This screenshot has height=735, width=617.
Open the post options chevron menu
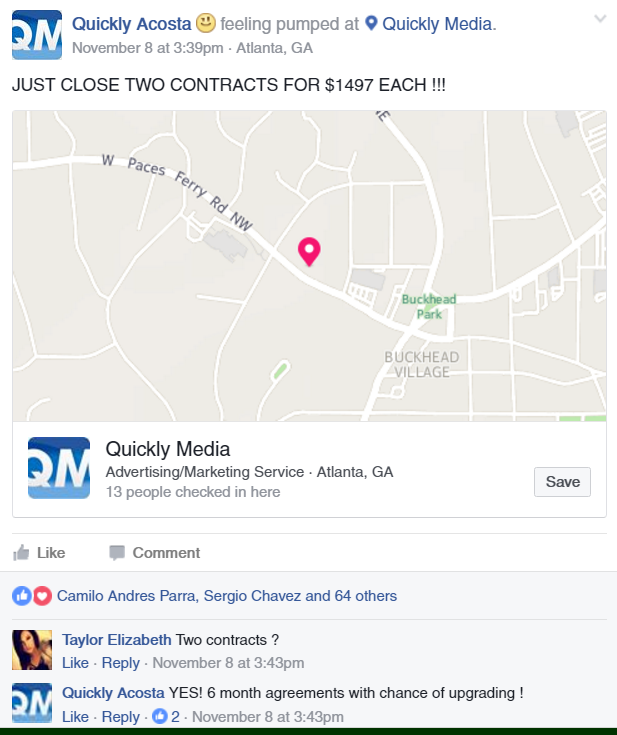[600, 19]
